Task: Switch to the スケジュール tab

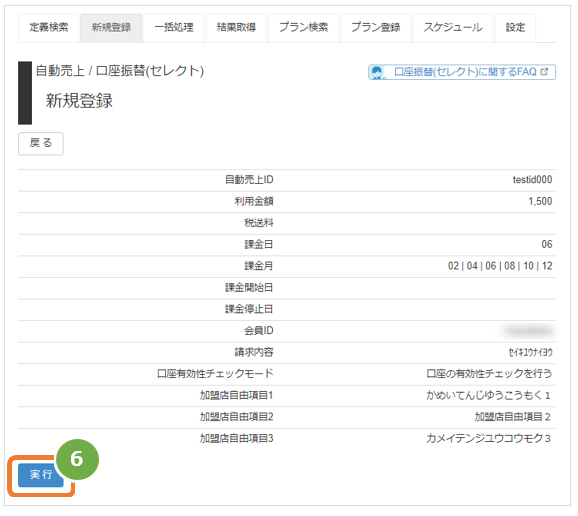Action: [453, 28]
